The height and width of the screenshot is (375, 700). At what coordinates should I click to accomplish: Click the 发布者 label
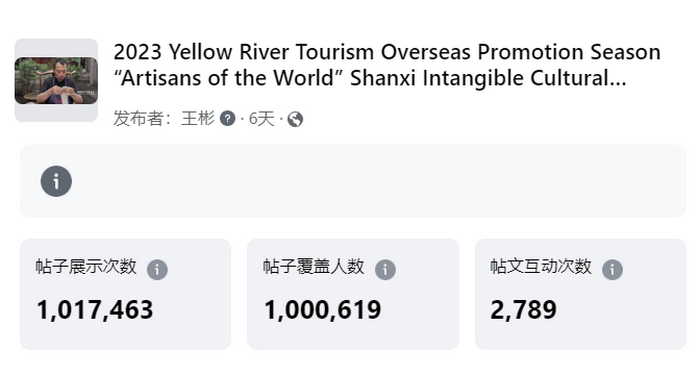point(142,119)
